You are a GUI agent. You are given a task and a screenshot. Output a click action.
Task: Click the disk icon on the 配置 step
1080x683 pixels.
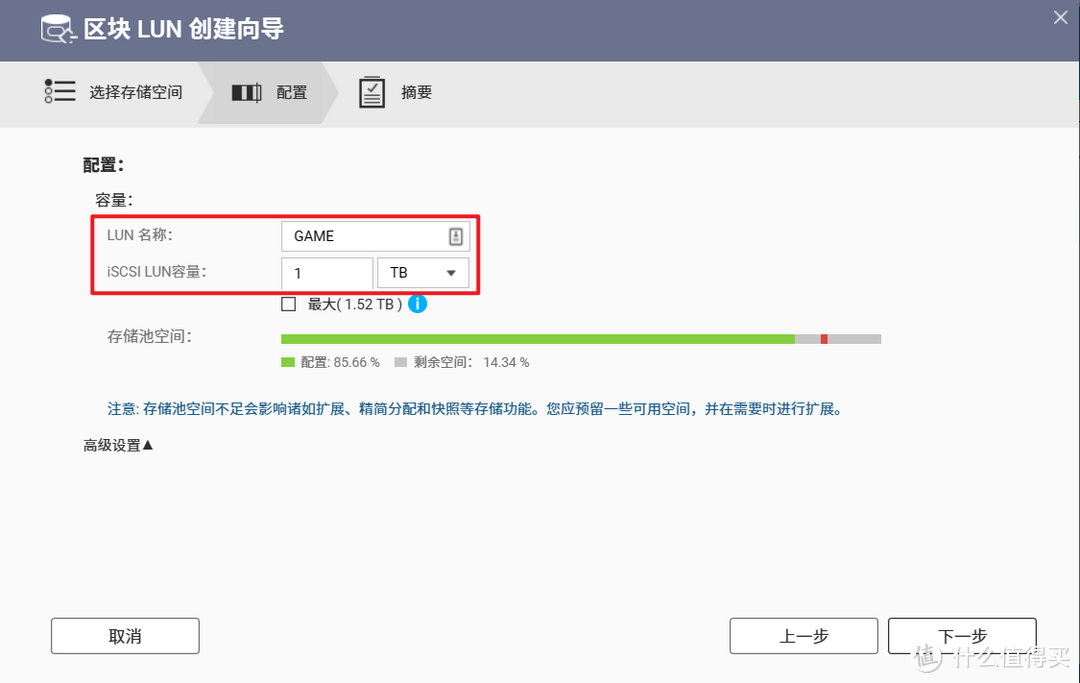(246, 91)
